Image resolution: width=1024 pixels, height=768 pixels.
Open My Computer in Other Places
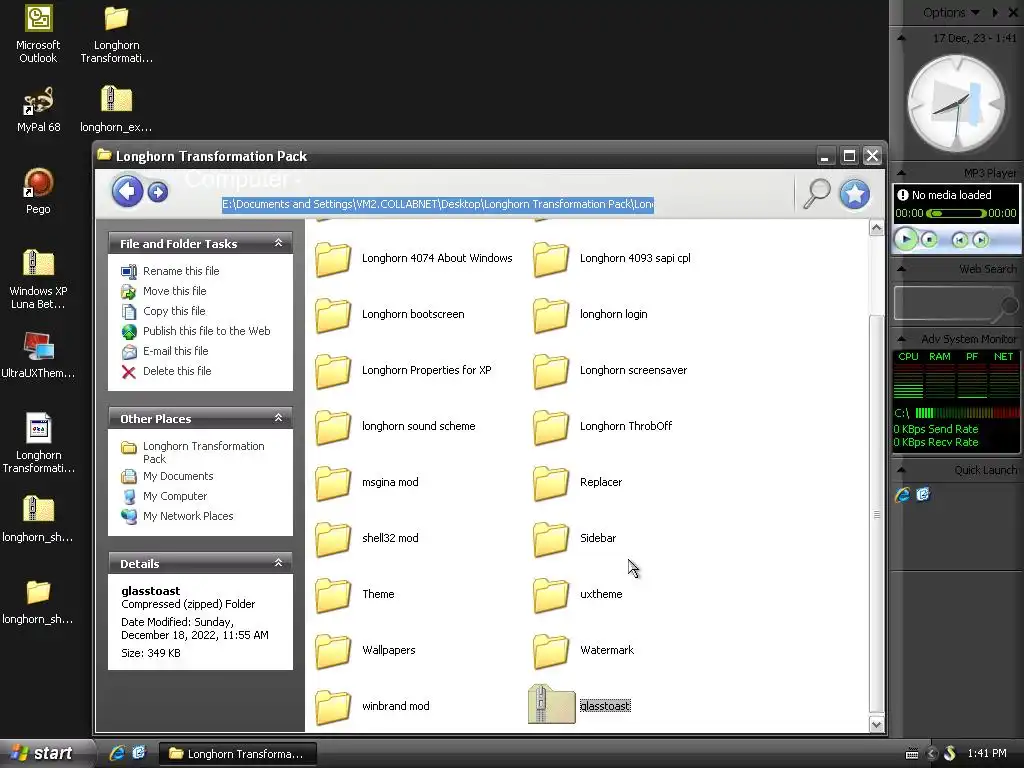pos(174,496)
